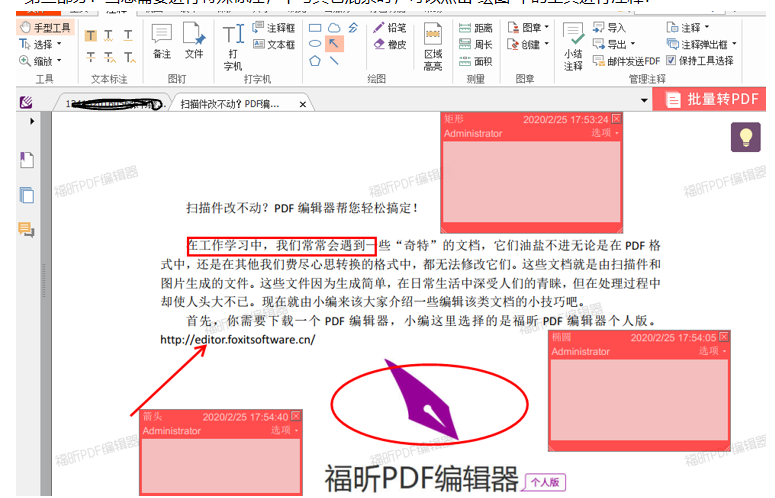
Task: Select the 注释框 callout tool
Action: pos(273,28)
